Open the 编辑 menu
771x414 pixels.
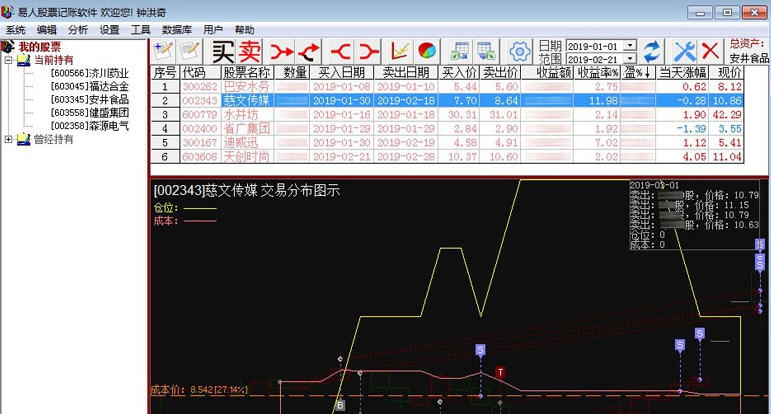[47, 30]
